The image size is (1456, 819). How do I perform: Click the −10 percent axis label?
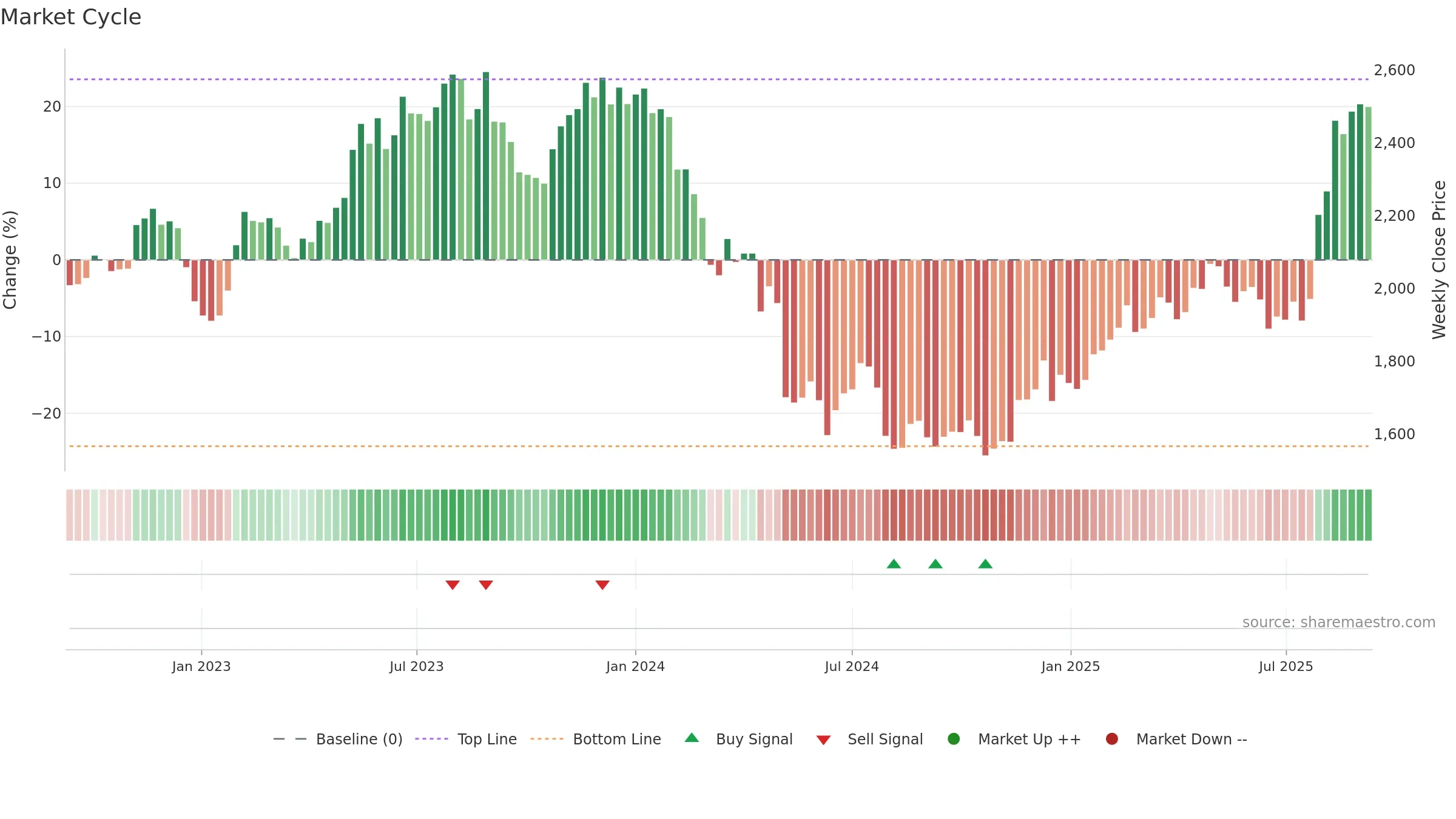47,337
